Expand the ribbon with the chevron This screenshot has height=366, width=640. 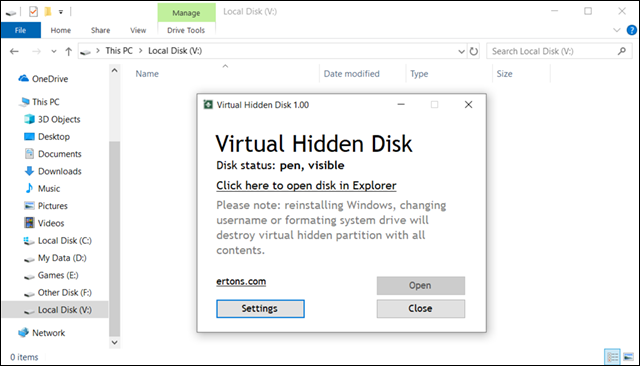pyautogui.click(x=617, y=30)
